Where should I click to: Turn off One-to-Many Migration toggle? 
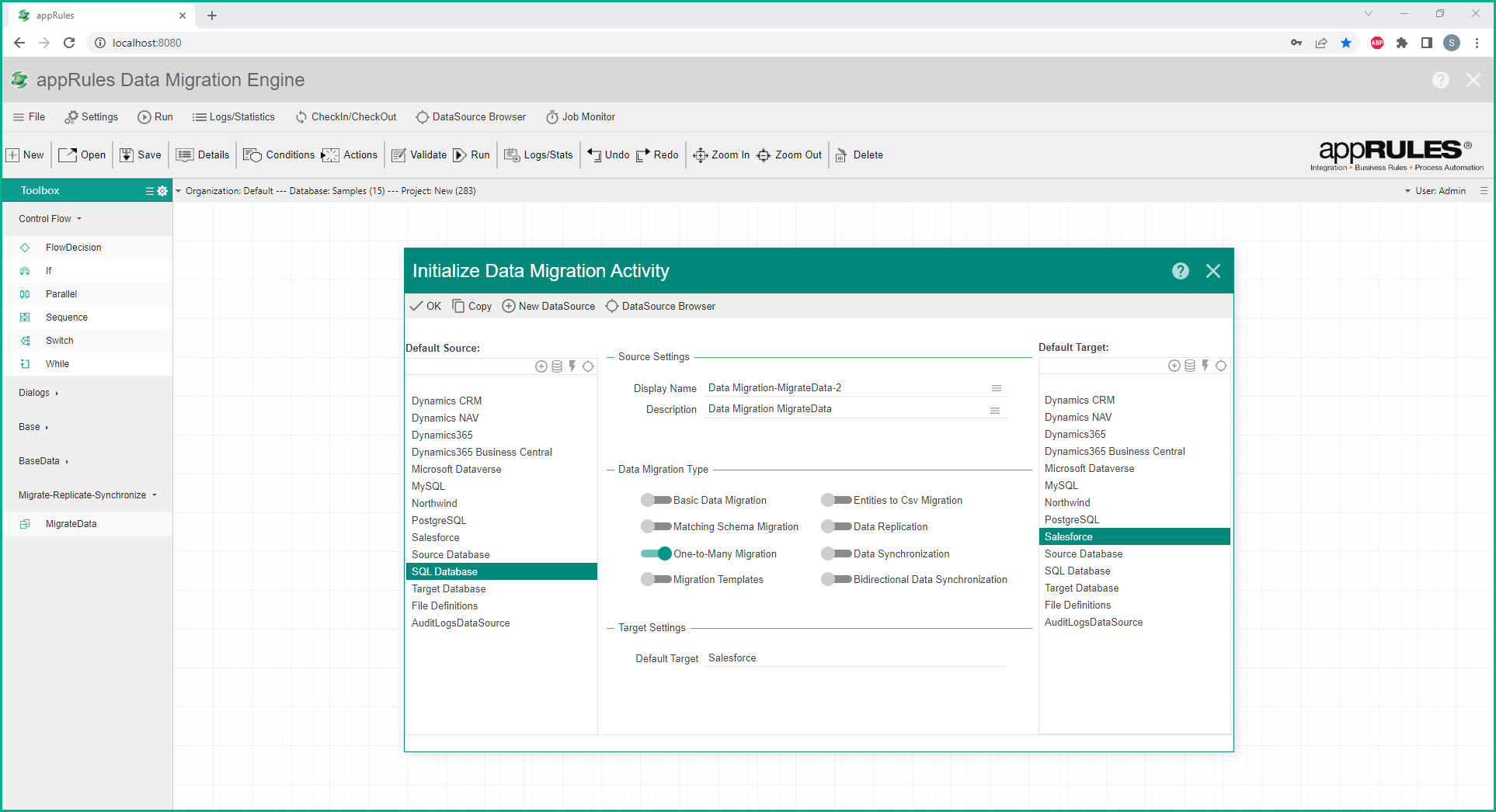(656, 553)
